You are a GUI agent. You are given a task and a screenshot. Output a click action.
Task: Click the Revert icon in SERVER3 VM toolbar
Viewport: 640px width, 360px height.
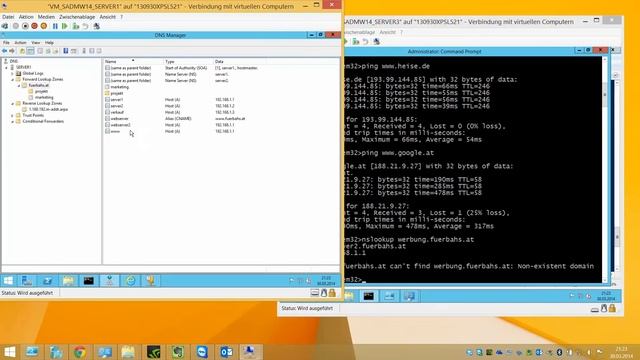point(365,42)
